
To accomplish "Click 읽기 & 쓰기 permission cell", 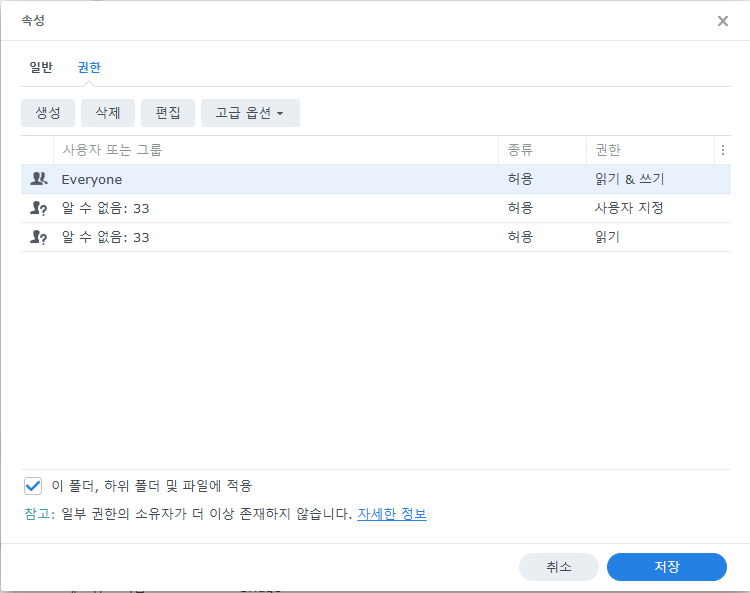I will [629, 179].
